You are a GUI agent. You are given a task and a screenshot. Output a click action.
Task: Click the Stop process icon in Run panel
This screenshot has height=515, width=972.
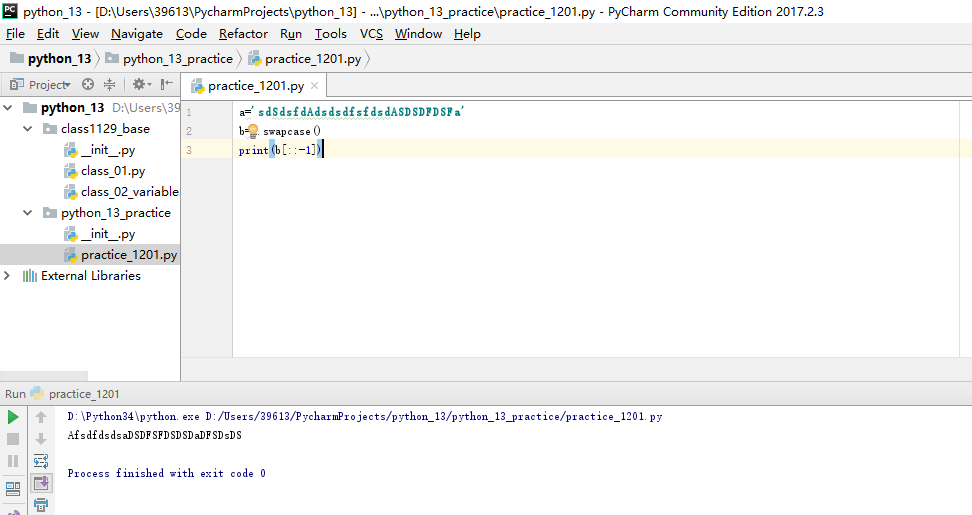coord(13,439)
